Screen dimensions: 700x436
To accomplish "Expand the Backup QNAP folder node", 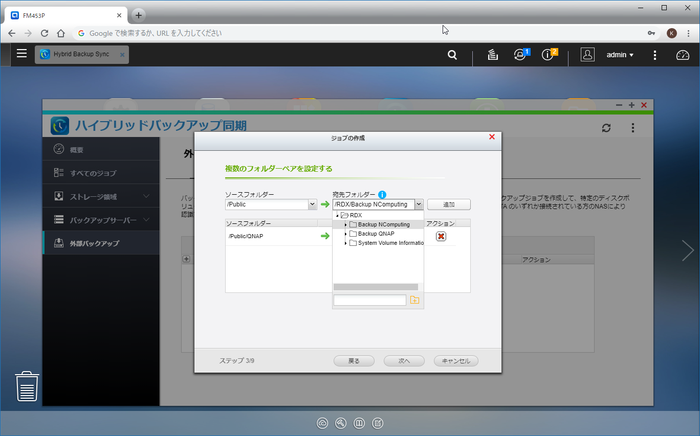I will tap(345, 234).
